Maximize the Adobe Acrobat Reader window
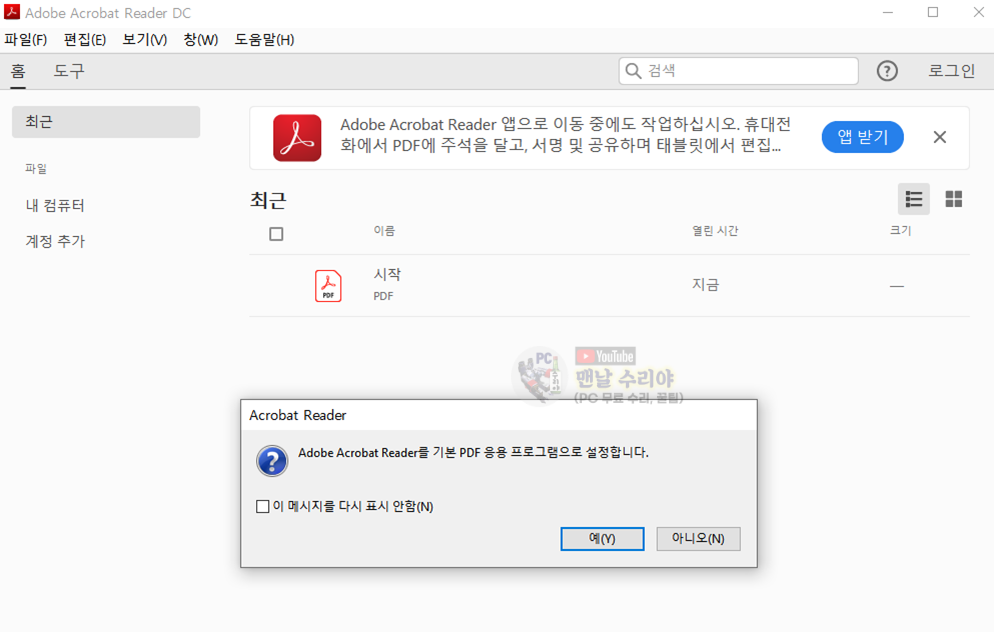This screenshot has height=632, width=994. click(x=933, y=12)
